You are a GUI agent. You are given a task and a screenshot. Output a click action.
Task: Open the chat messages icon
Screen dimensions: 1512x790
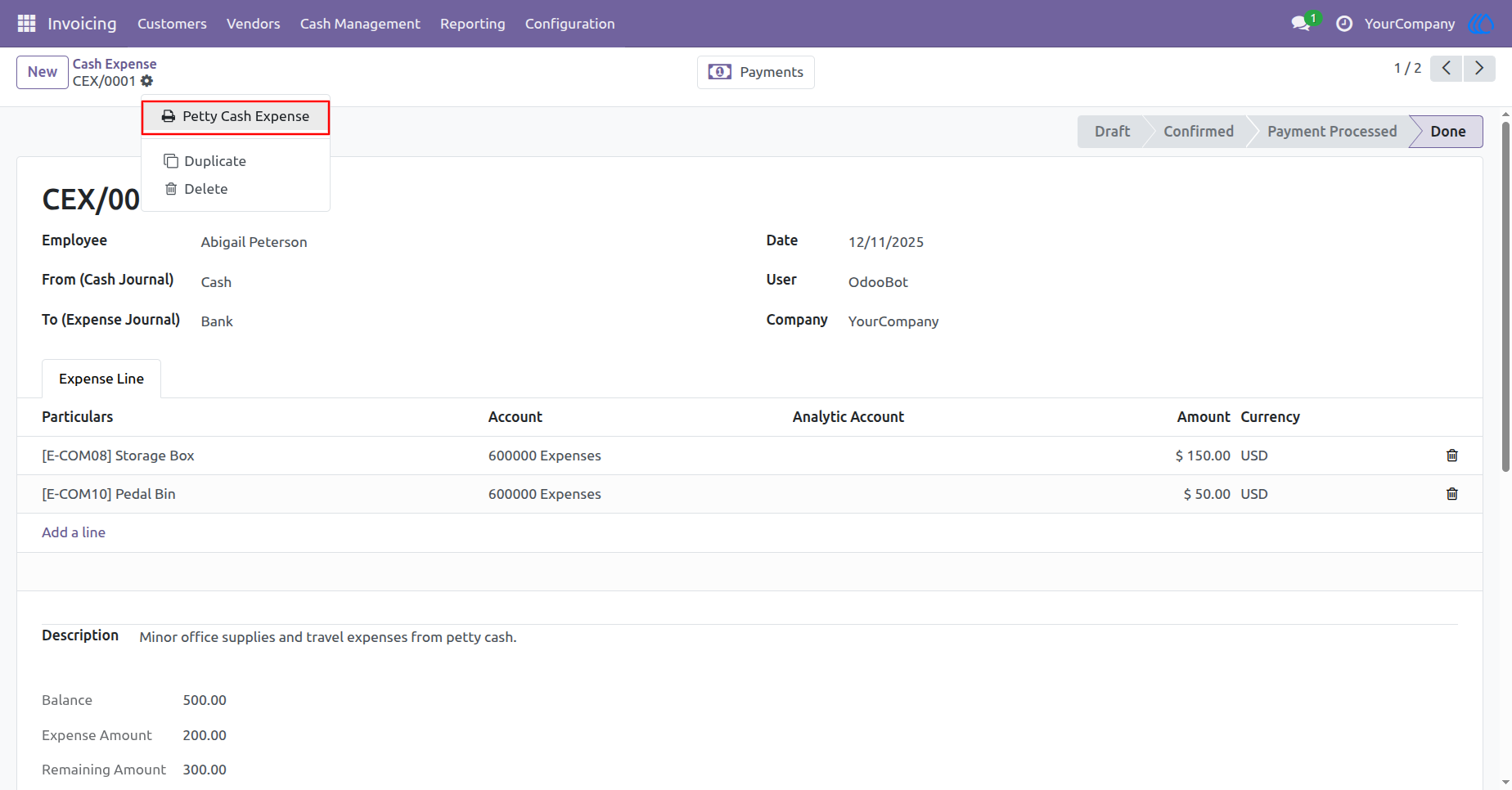tap(1301, 24)
